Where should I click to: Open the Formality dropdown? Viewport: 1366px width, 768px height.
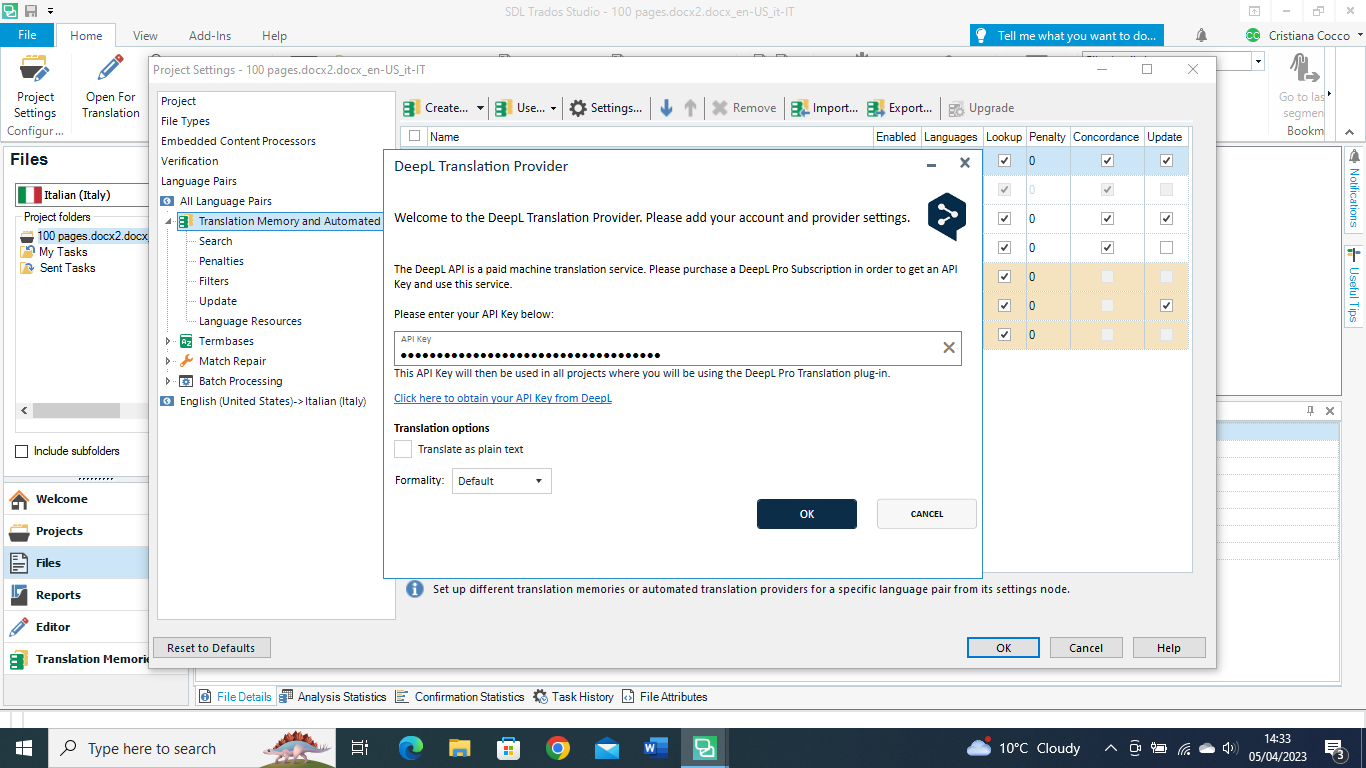click(x=501, y=481)
